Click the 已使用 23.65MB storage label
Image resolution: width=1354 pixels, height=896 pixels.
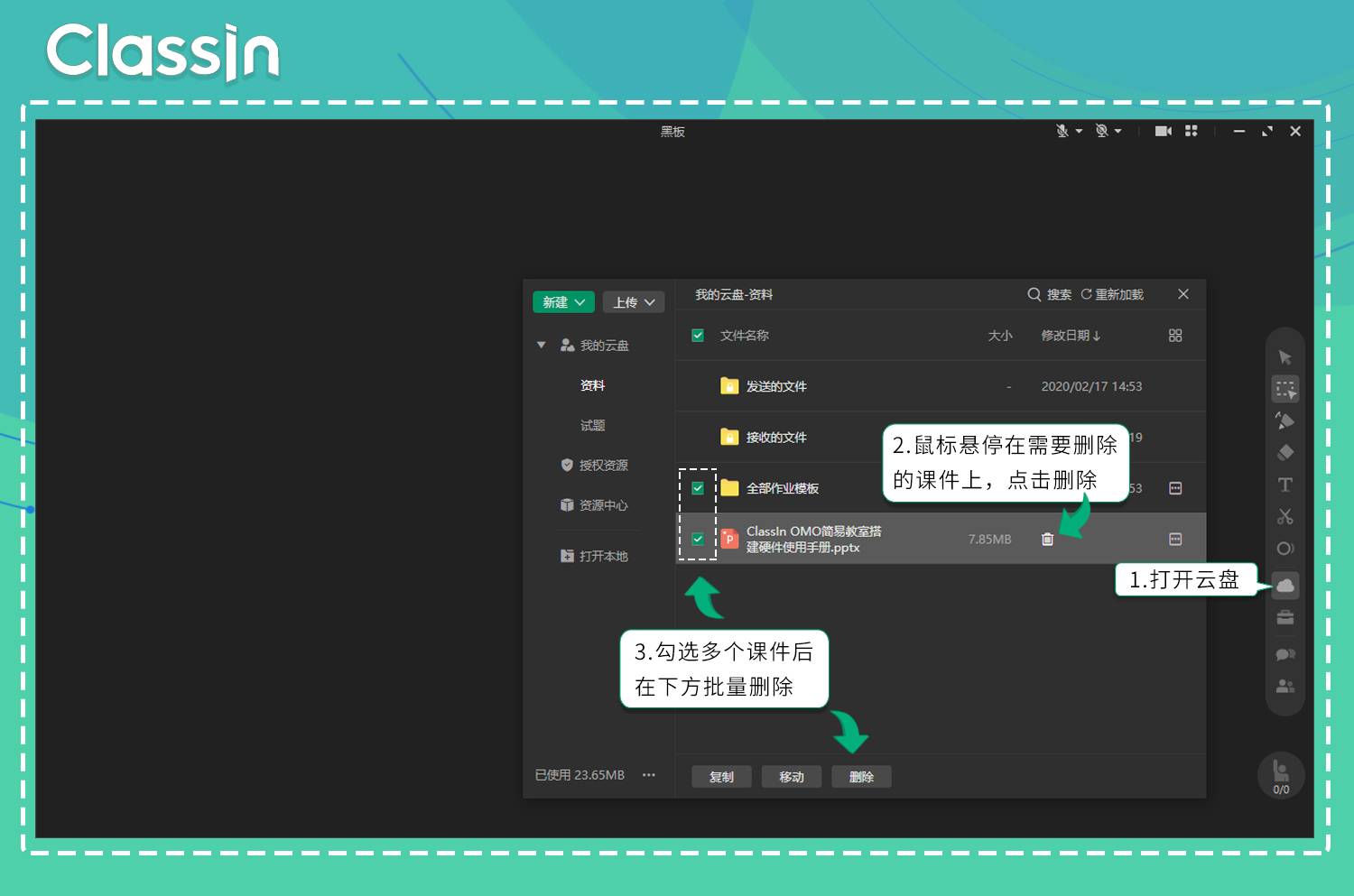[580, 775]
